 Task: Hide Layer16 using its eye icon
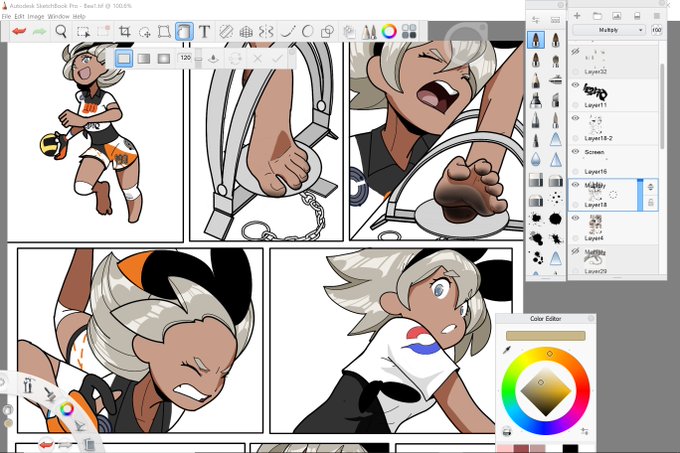pos(575,151)
